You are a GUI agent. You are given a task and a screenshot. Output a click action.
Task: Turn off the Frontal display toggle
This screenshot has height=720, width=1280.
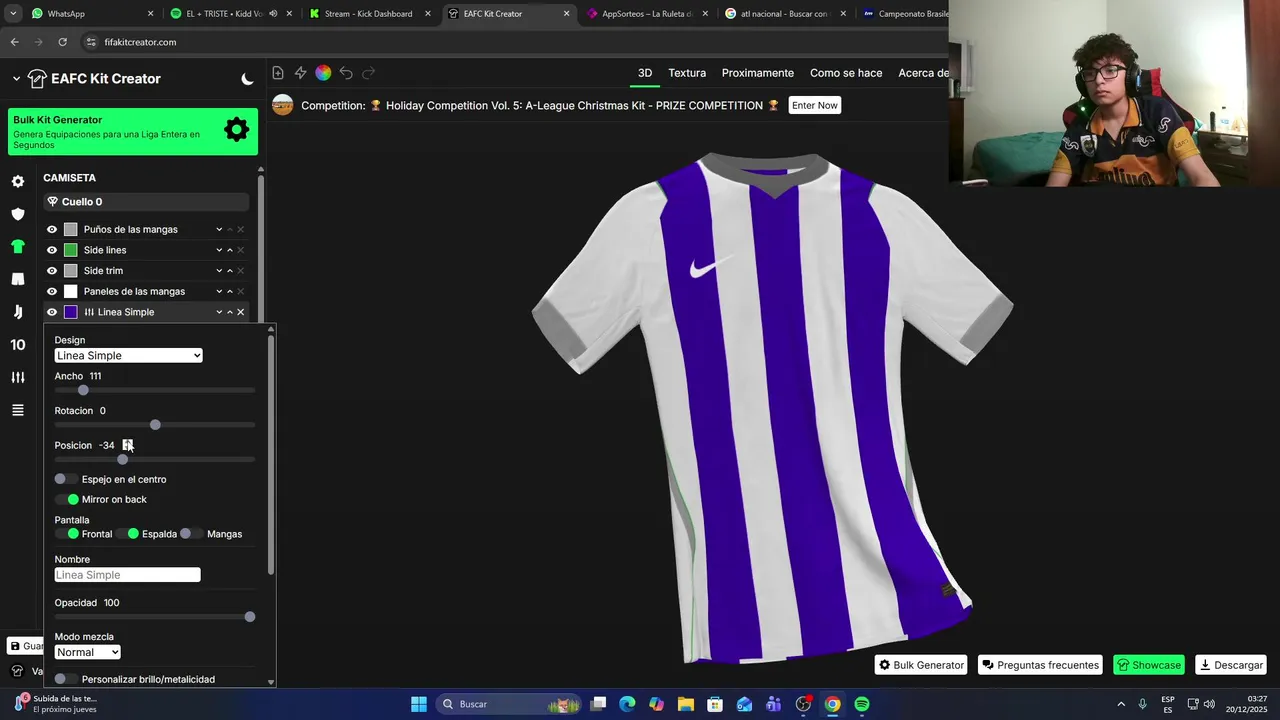coord(66,534)
